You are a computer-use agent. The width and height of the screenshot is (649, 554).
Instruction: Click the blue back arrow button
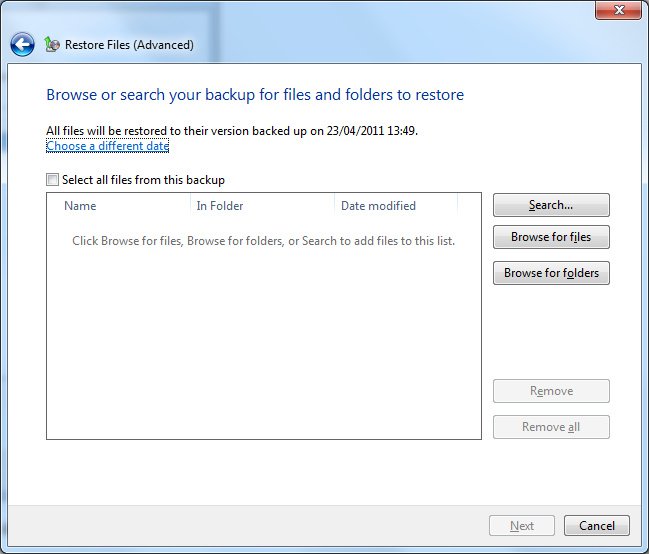tap(22, 44)
